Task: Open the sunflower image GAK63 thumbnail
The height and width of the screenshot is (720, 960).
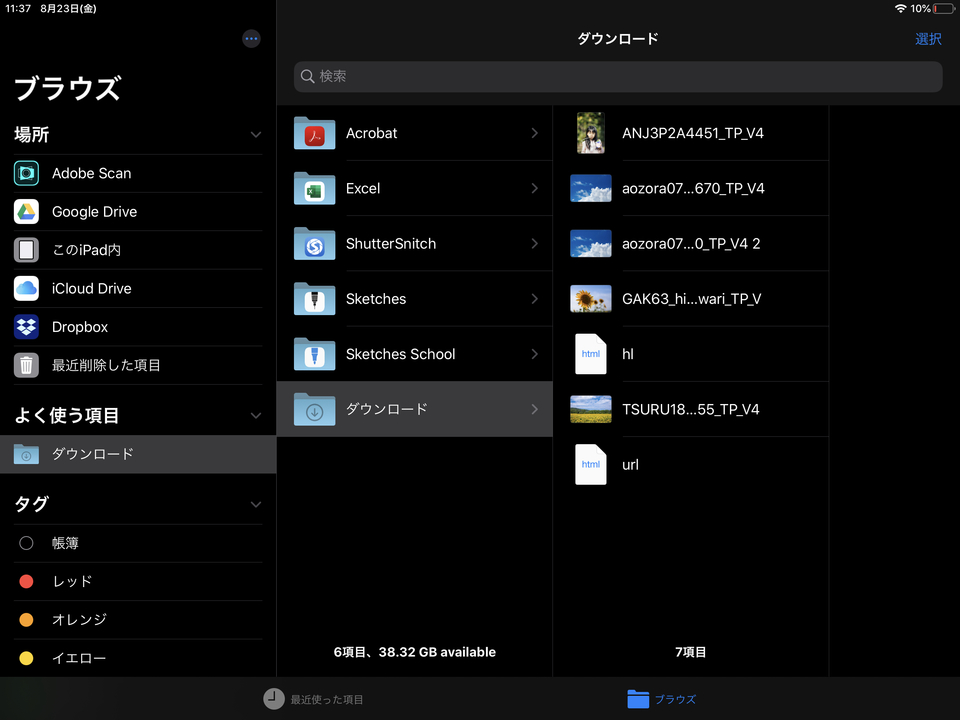Action: tap(591, 299)
